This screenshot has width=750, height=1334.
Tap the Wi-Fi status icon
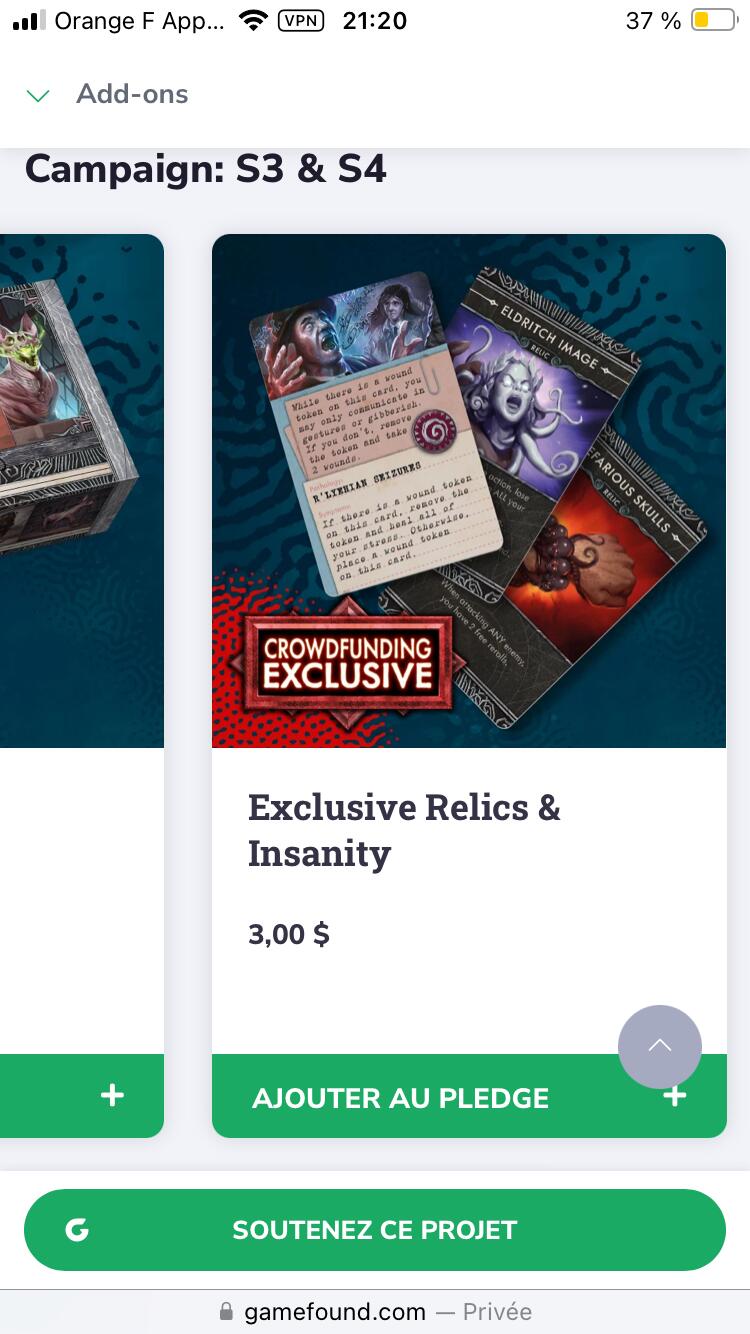click(x=255, y=20)
